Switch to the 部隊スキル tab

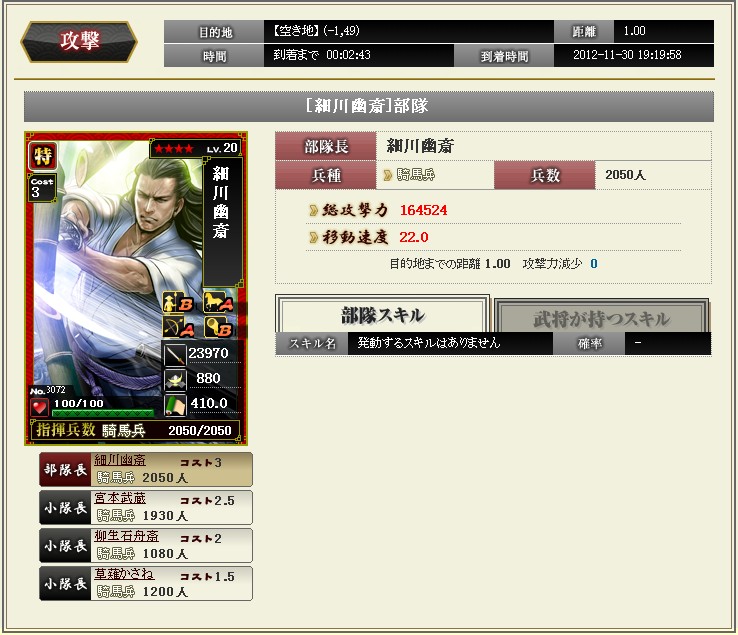[x=382, y=315]
